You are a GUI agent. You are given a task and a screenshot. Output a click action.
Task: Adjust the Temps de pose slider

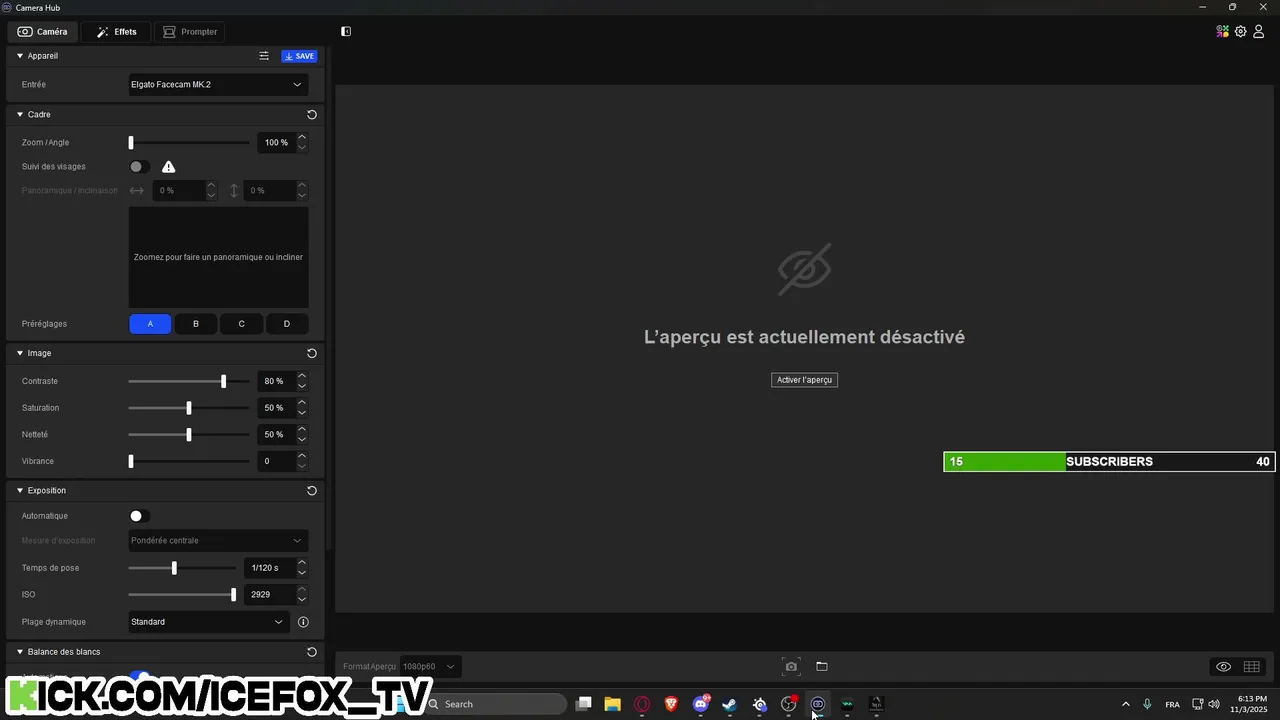point(182,568)
